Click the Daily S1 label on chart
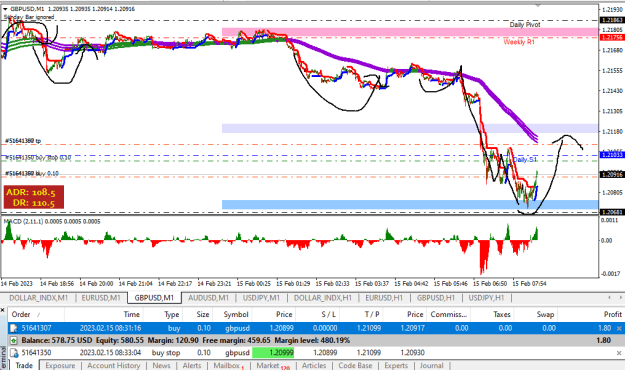The image size is (625, 370). click(x=525, y=160)
